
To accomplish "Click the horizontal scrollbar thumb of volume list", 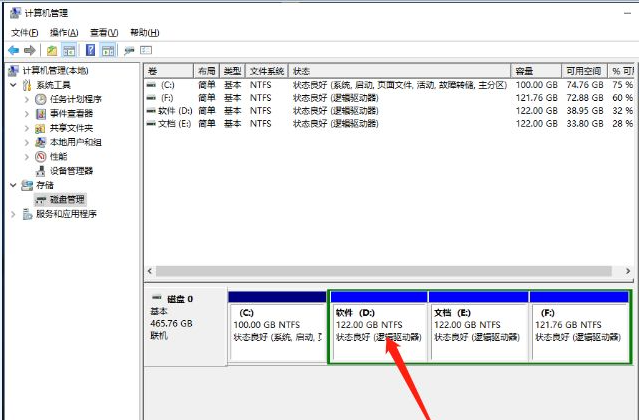I will pos(383,271).
